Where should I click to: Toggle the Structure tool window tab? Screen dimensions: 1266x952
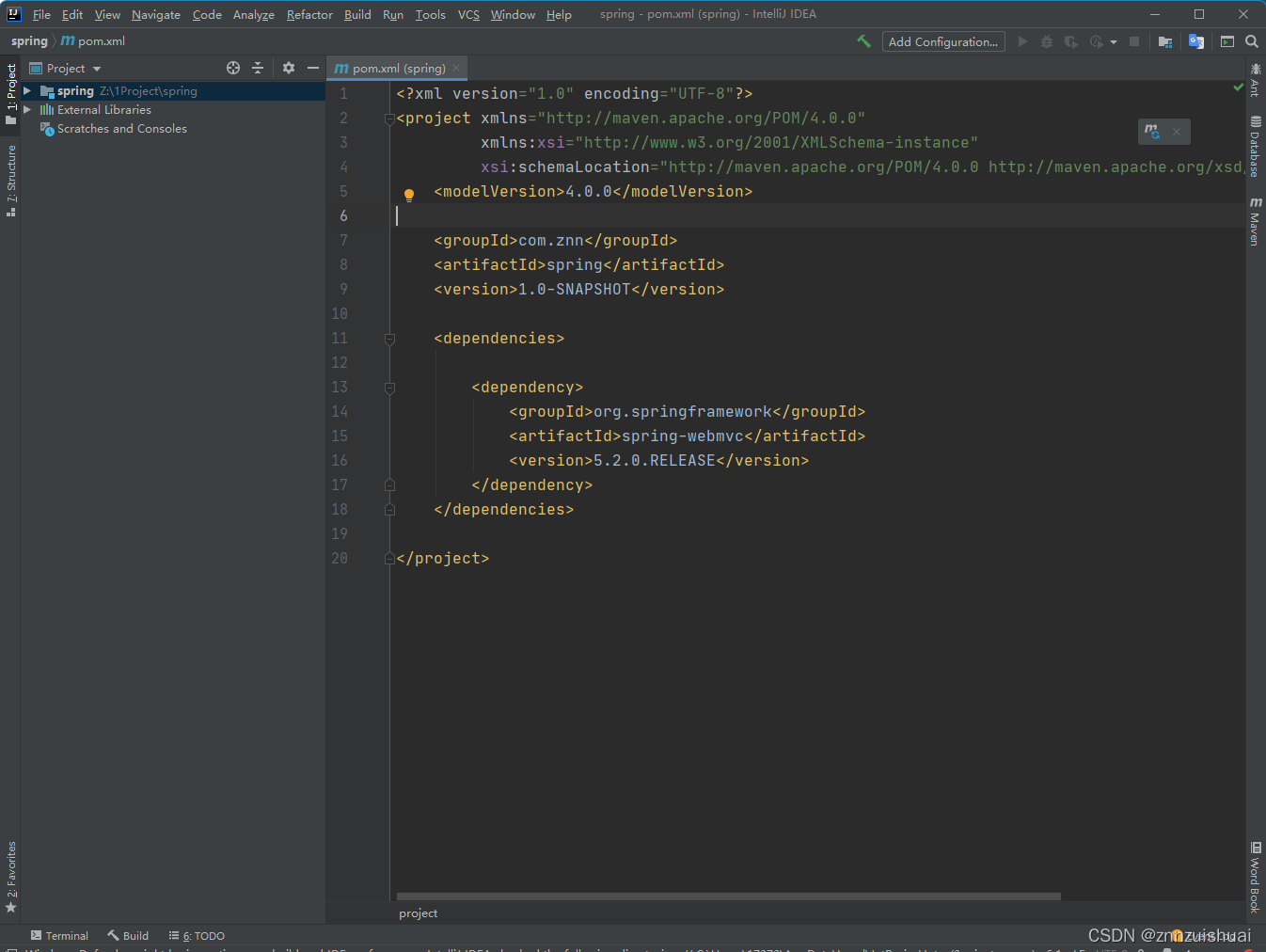click(10, 181)
